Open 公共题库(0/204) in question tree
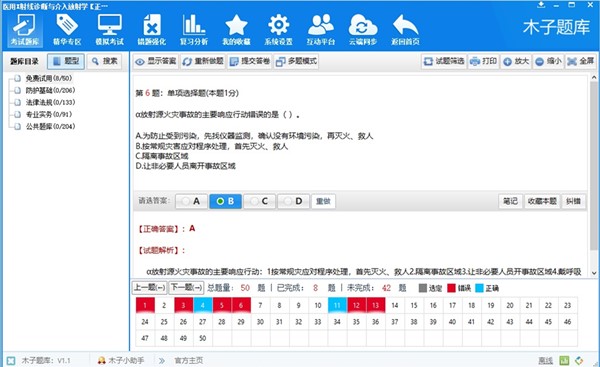The width and height of the screenshot is (600, 367). [x=50, y=126]
